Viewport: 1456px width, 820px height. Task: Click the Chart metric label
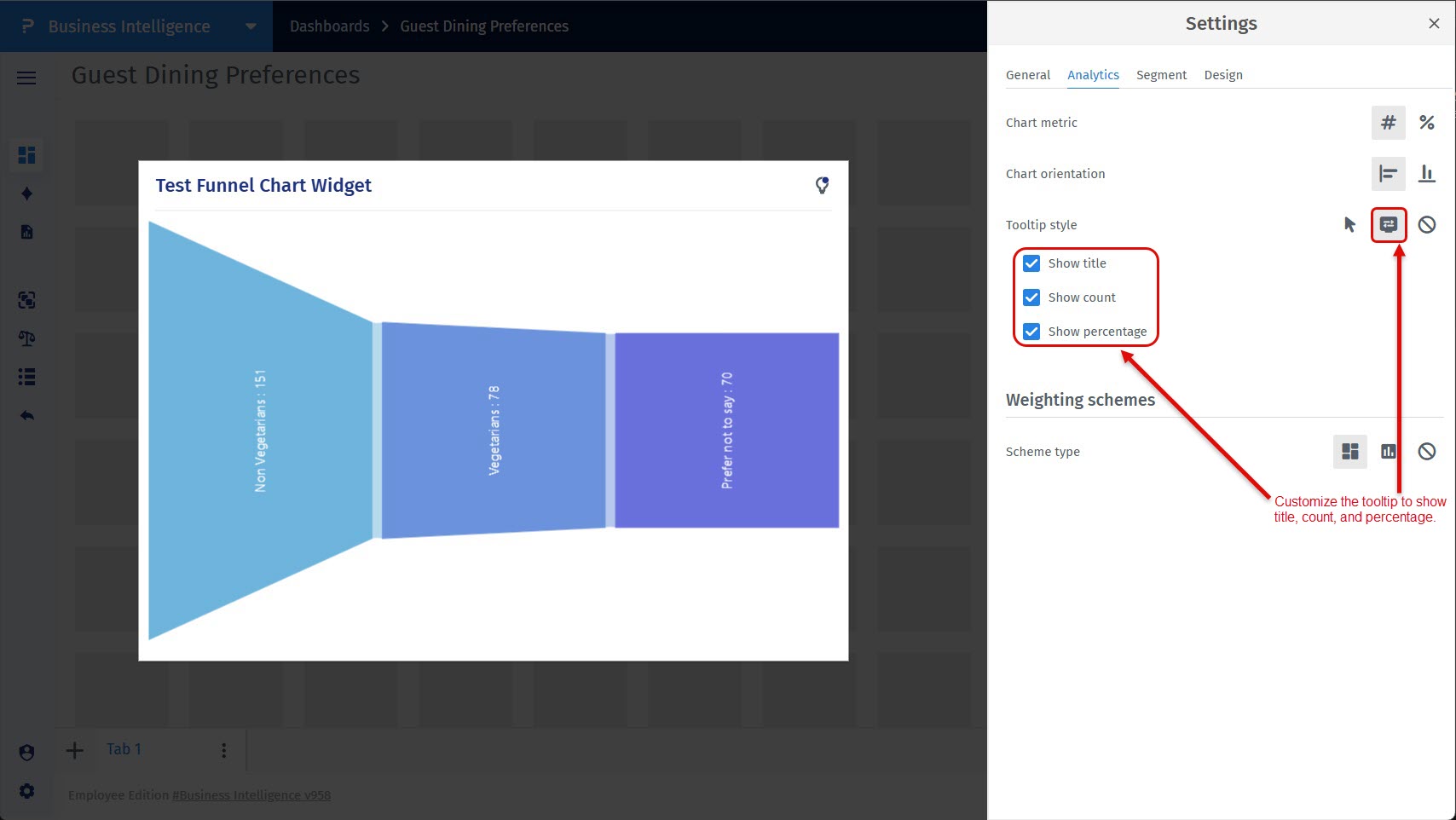[1041, 123]
